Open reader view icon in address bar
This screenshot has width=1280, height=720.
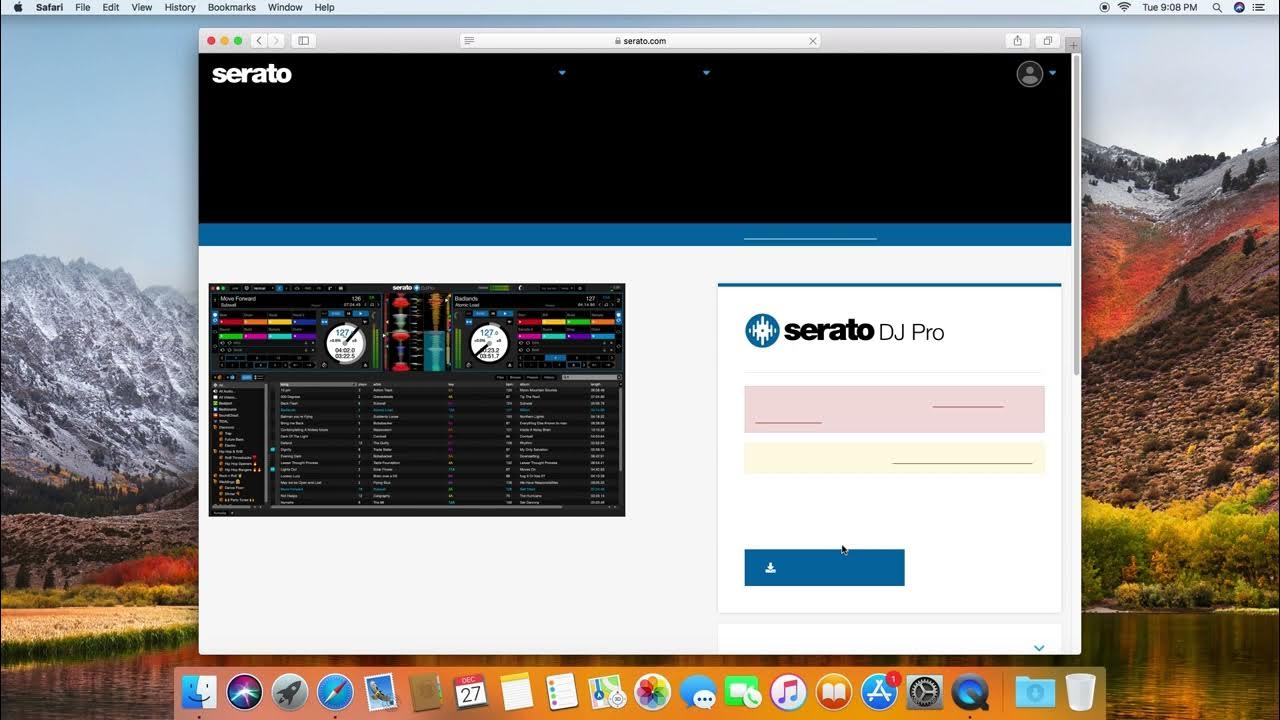point(469,41)
